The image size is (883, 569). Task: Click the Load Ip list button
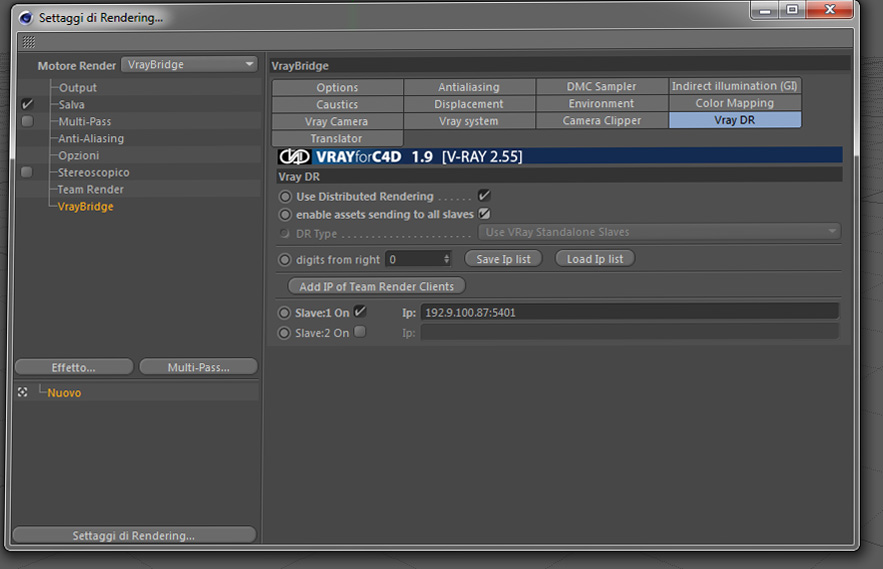pos(595,259)
